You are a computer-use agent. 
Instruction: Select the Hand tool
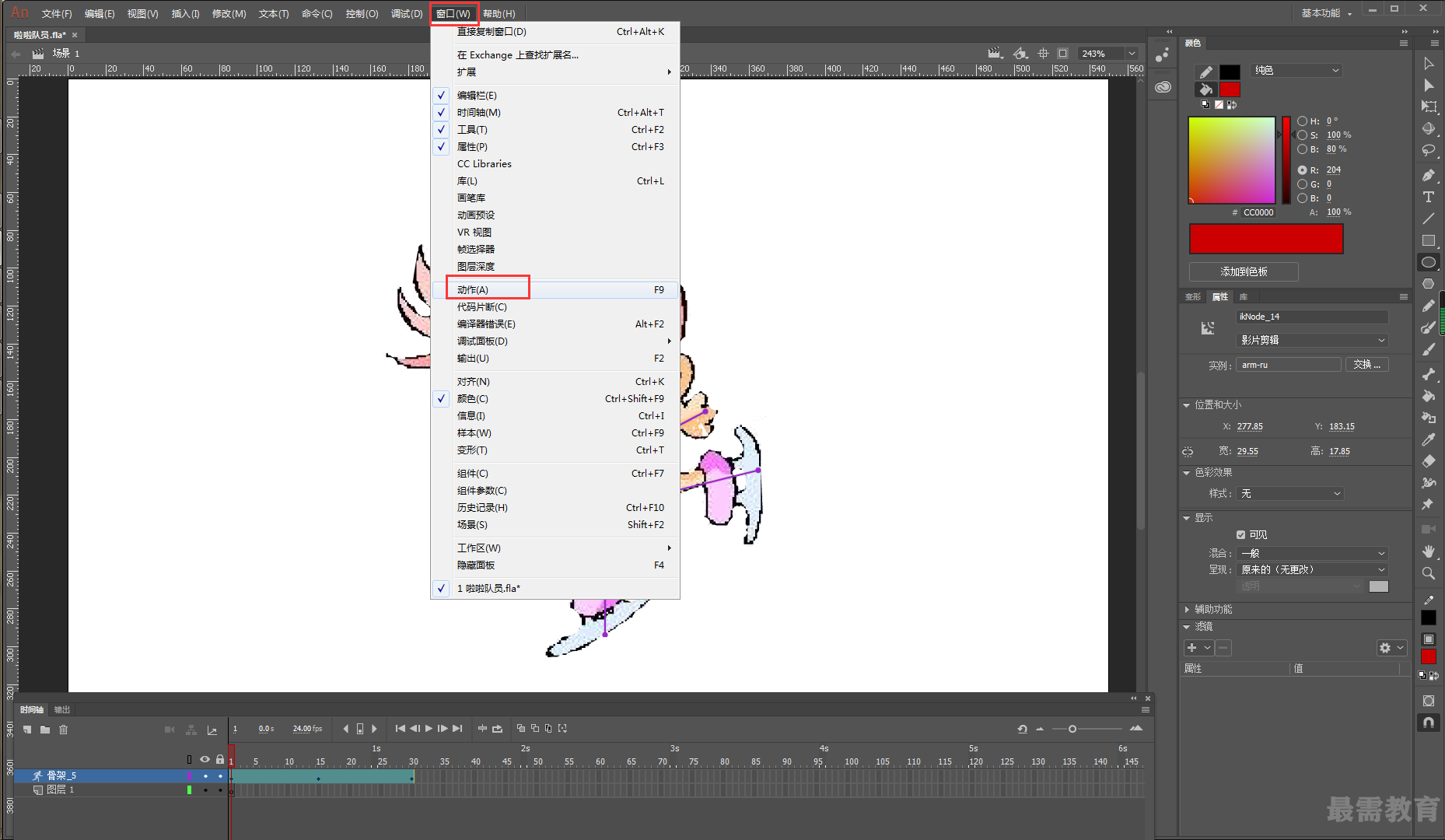pos(1429,551)
